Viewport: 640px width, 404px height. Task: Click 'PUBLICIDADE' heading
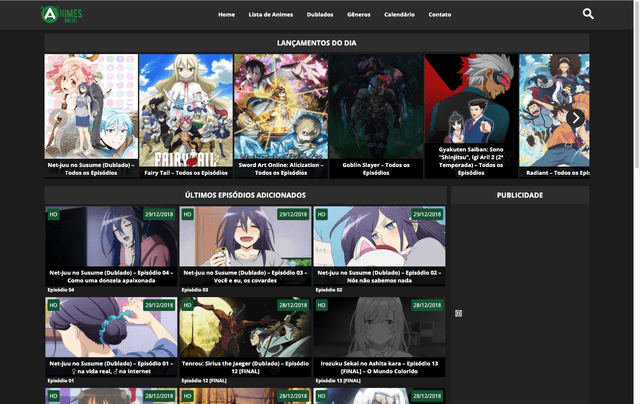pyautogui.click(x=520, y=195)
